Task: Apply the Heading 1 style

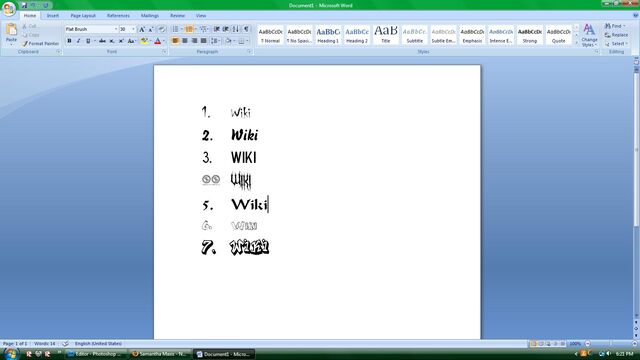Action: [328, 35]
